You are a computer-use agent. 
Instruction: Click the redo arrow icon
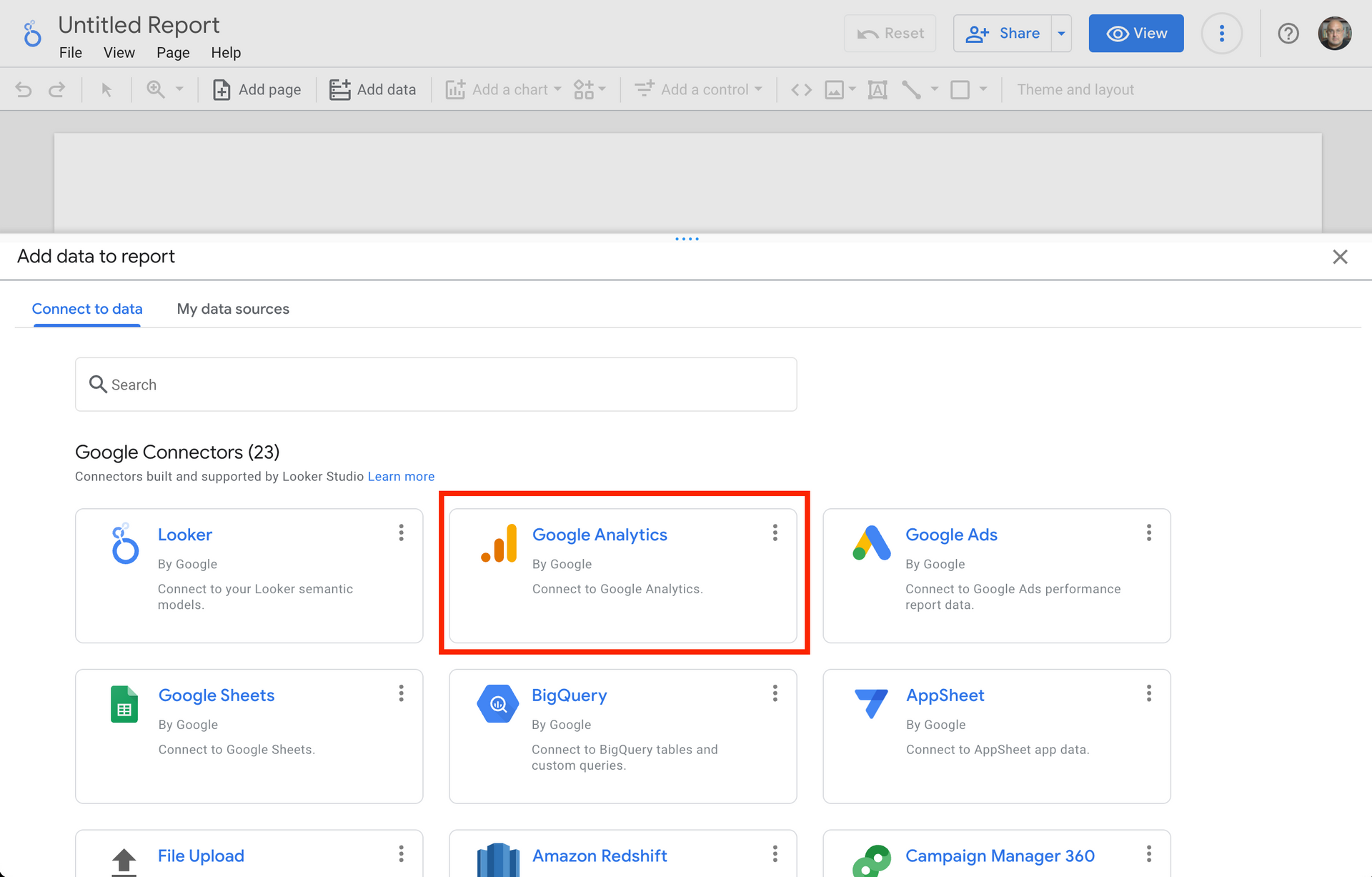56,89
